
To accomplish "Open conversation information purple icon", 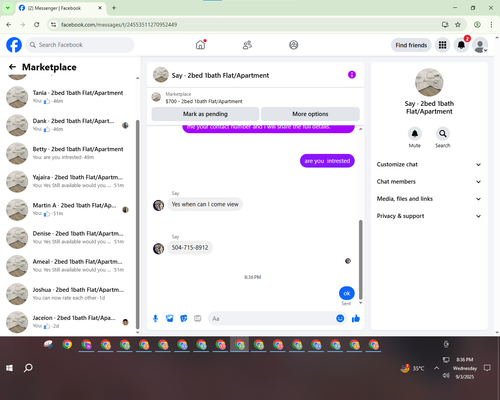I will (x=352, y=75).
